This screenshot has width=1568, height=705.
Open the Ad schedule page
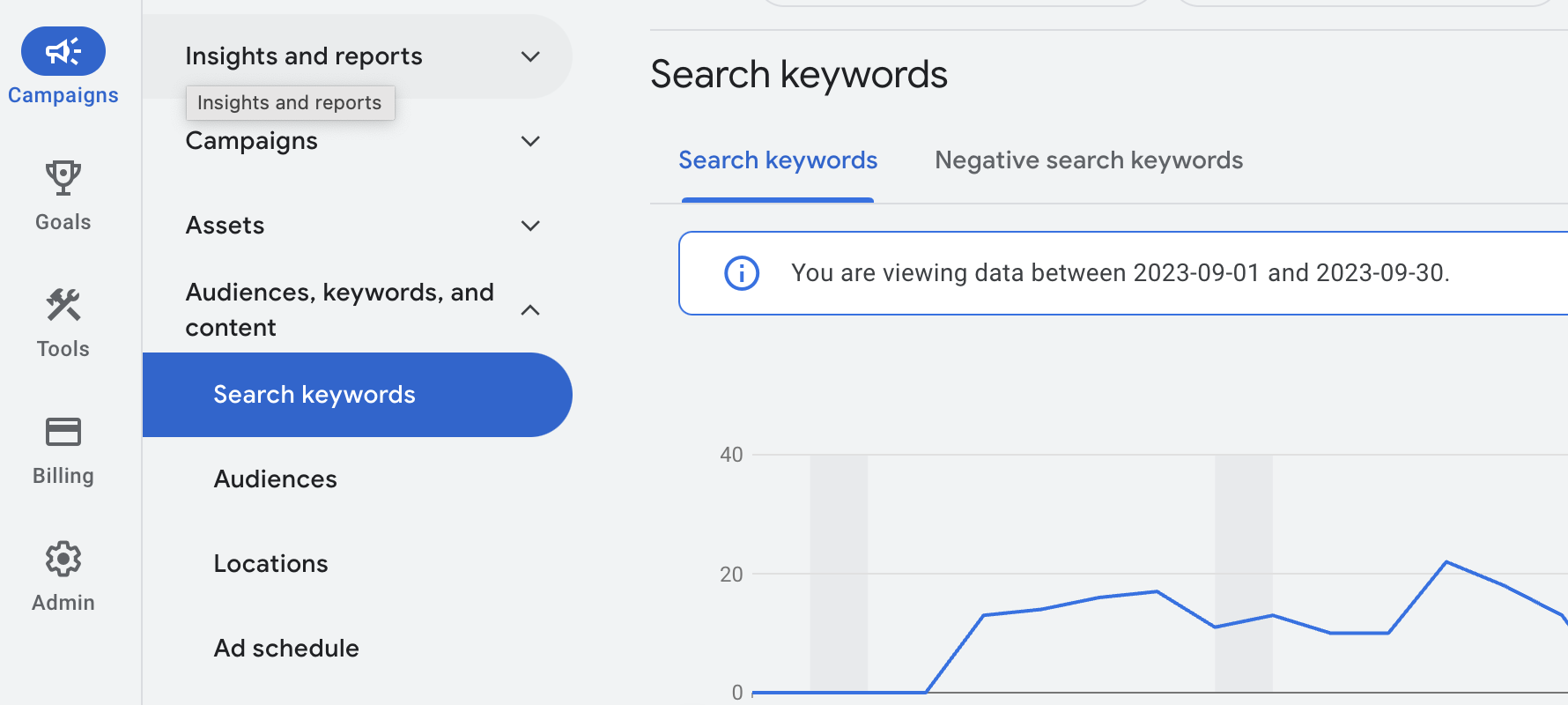(x=286, y=648)
